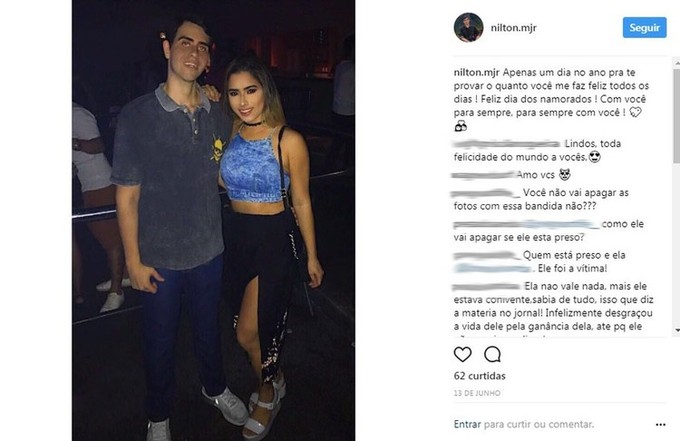680x441 pixels.
Task: Click the nilton.mjr profile avatar
Action: pos(468,27)
